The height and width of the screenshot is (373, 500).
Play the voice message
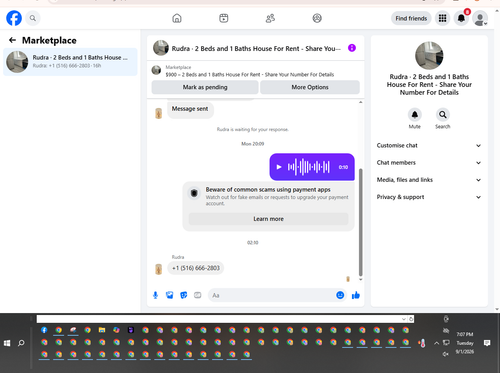279,167
